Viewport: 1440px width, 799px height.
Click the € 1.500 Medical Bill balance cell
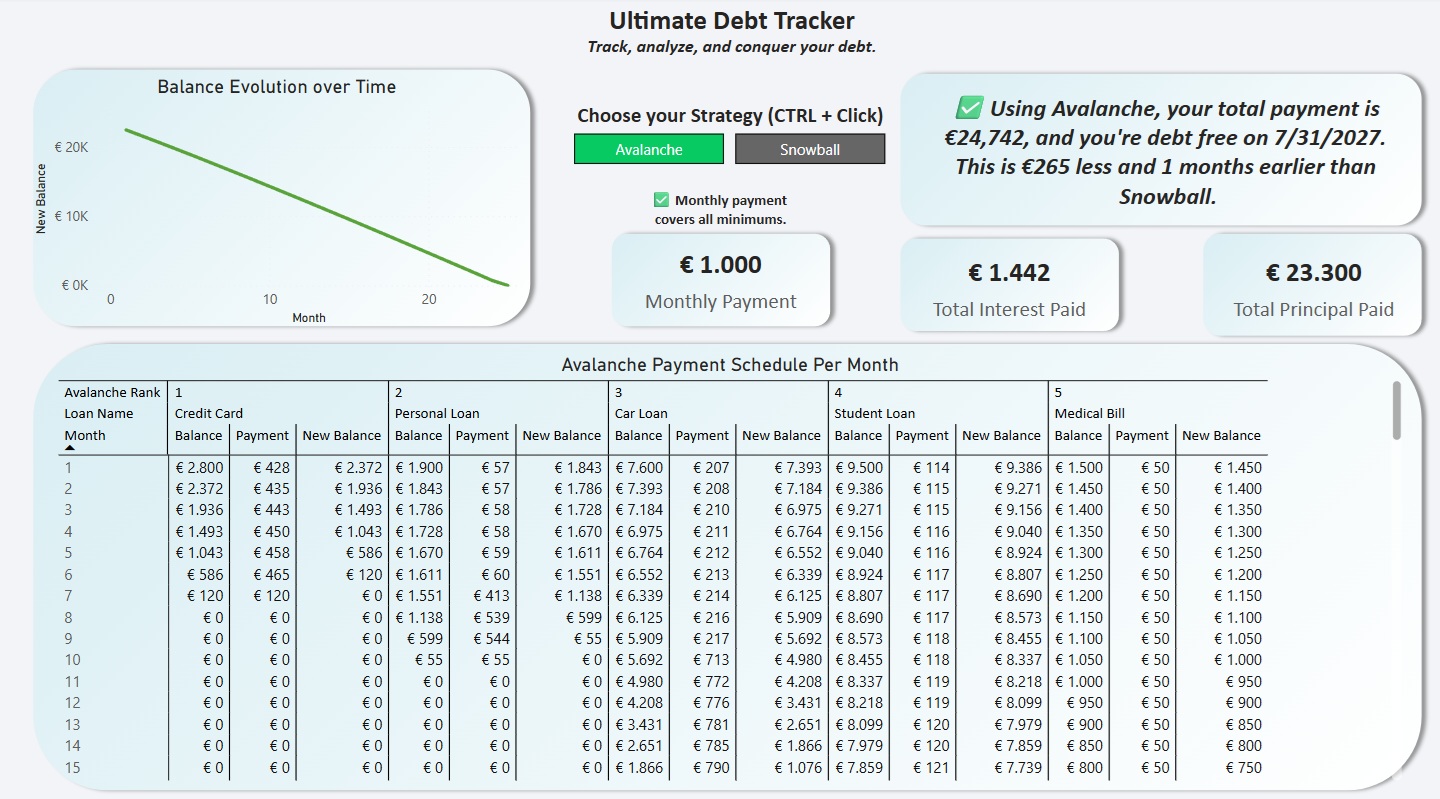coord(1080,467)
